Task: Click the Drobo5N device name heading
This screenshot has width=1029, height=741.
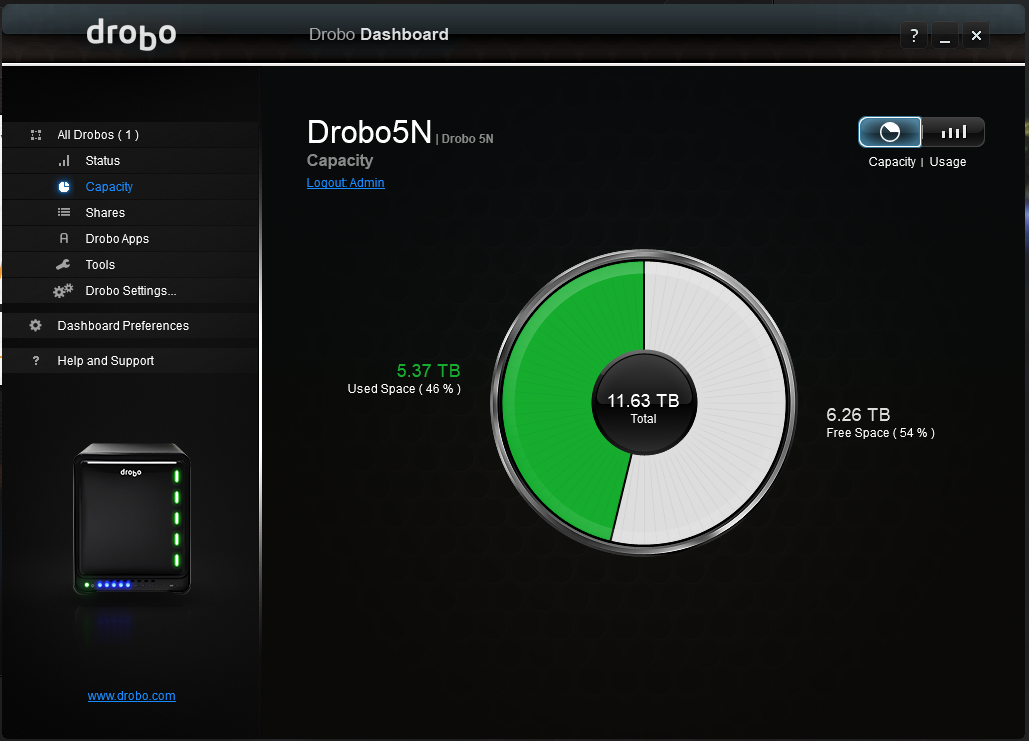Action: tap(369, 132)
